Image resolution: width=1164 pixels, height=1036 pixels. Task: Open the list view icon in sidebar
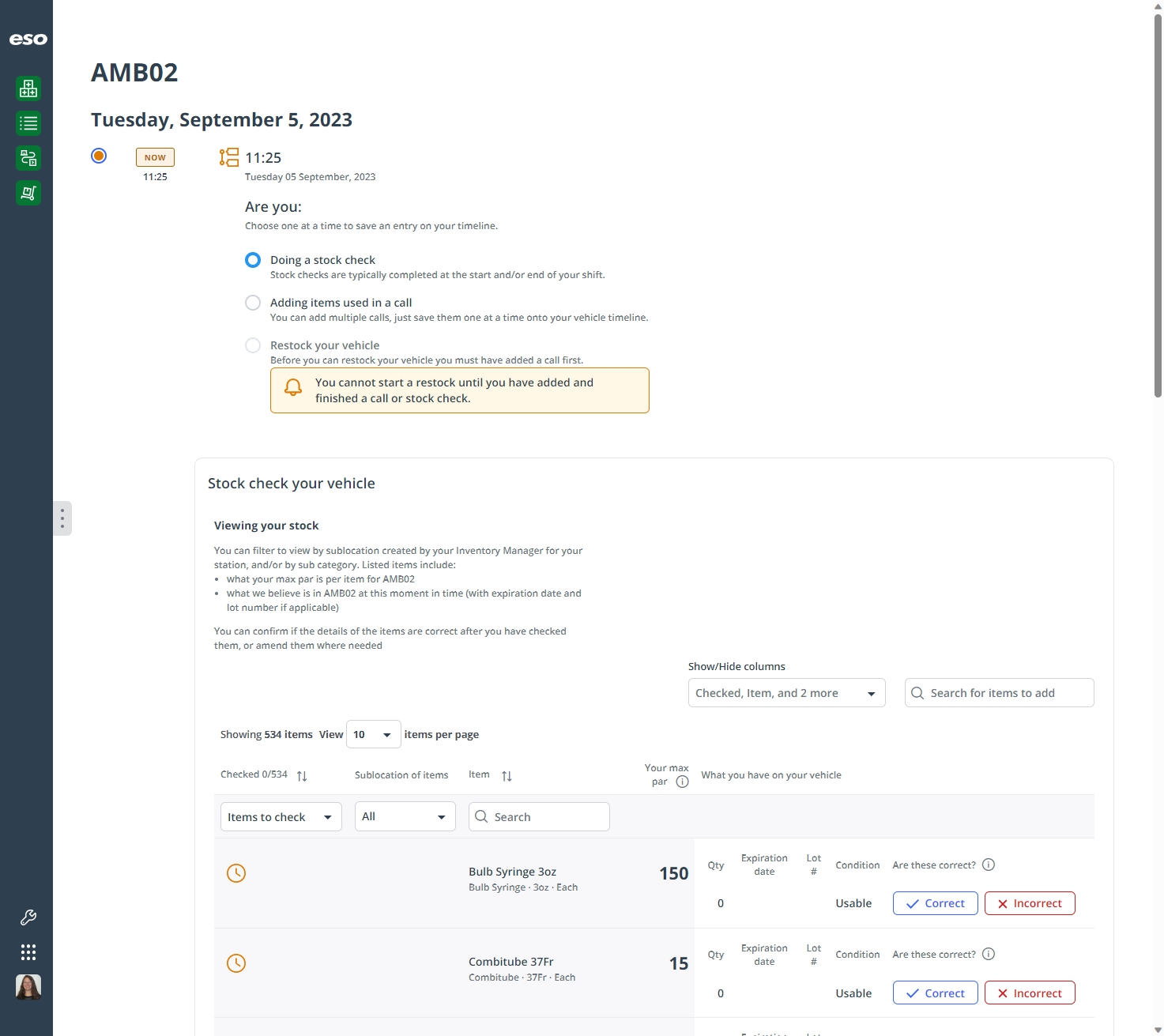28,123
